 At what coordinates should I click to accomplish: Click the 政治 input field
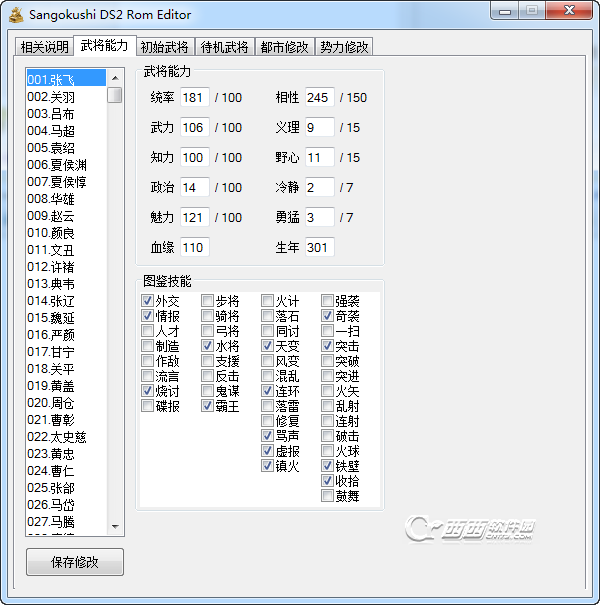195,188
